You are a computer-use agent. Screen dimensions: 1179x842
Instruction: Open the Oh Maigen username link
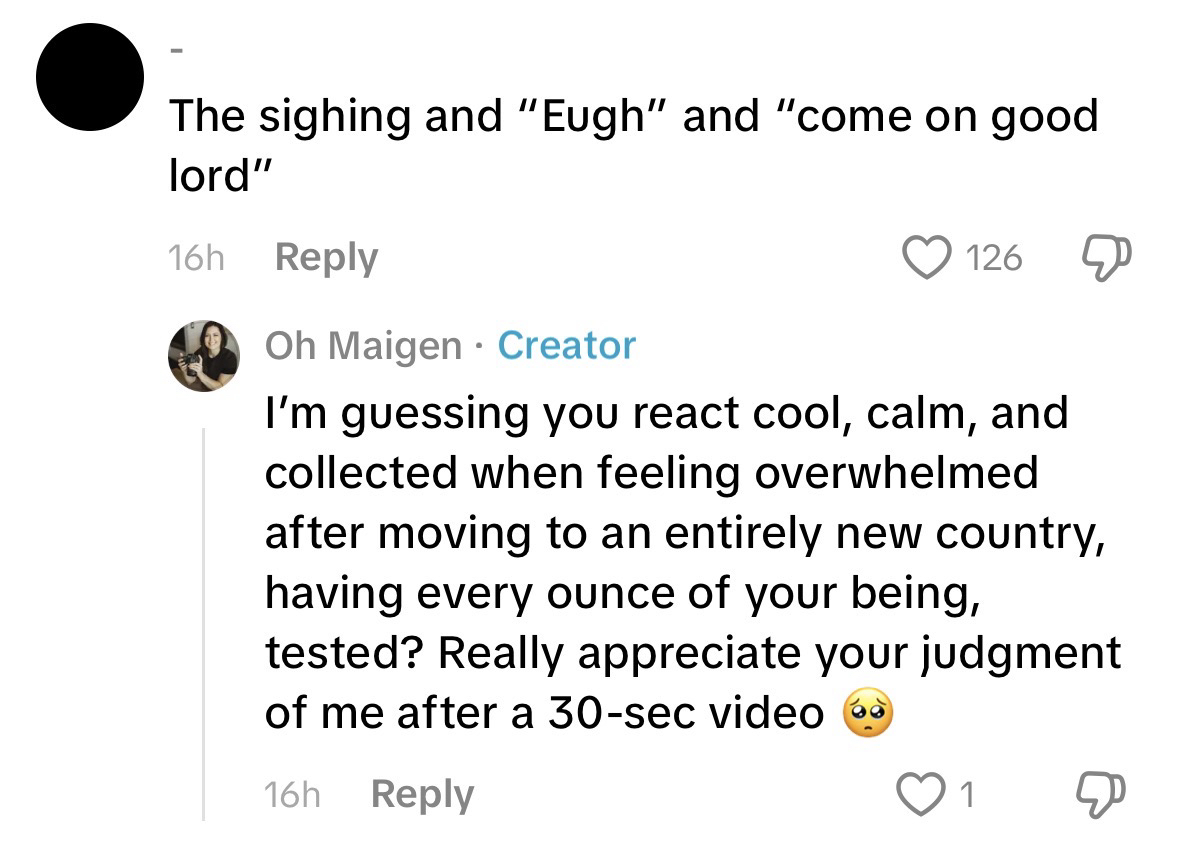click(363, 346)
